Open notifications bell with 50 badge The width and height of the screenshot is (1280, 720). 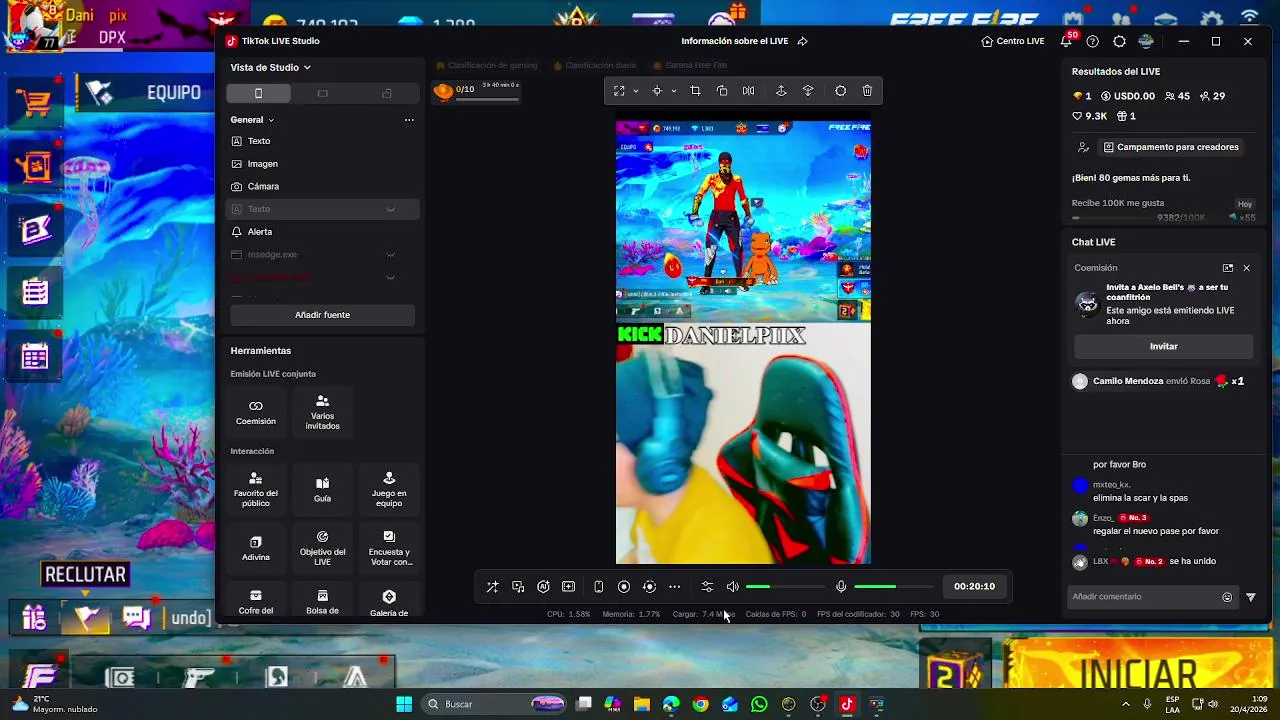coord(1066,41)
